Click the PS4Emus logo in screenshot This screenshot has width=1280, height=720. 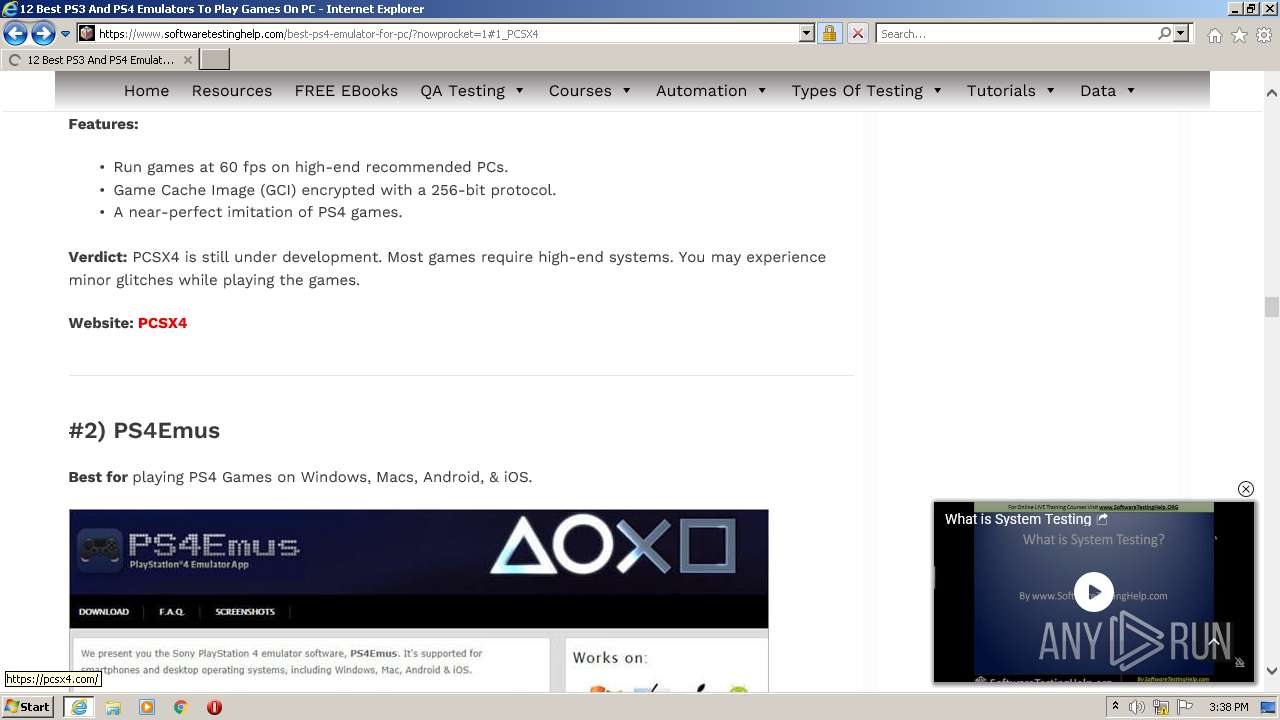pos(188,549)
